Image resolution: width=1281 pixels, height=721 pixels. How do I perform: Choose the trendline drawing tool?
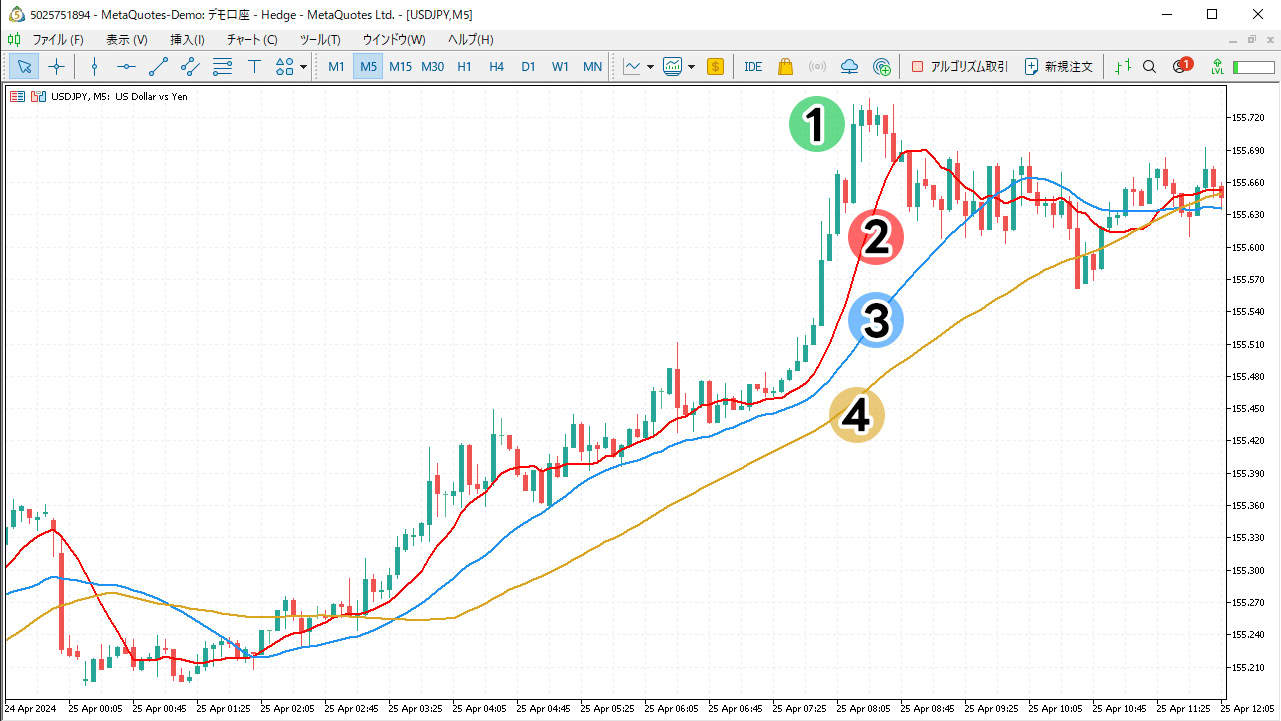click(158, 67)
